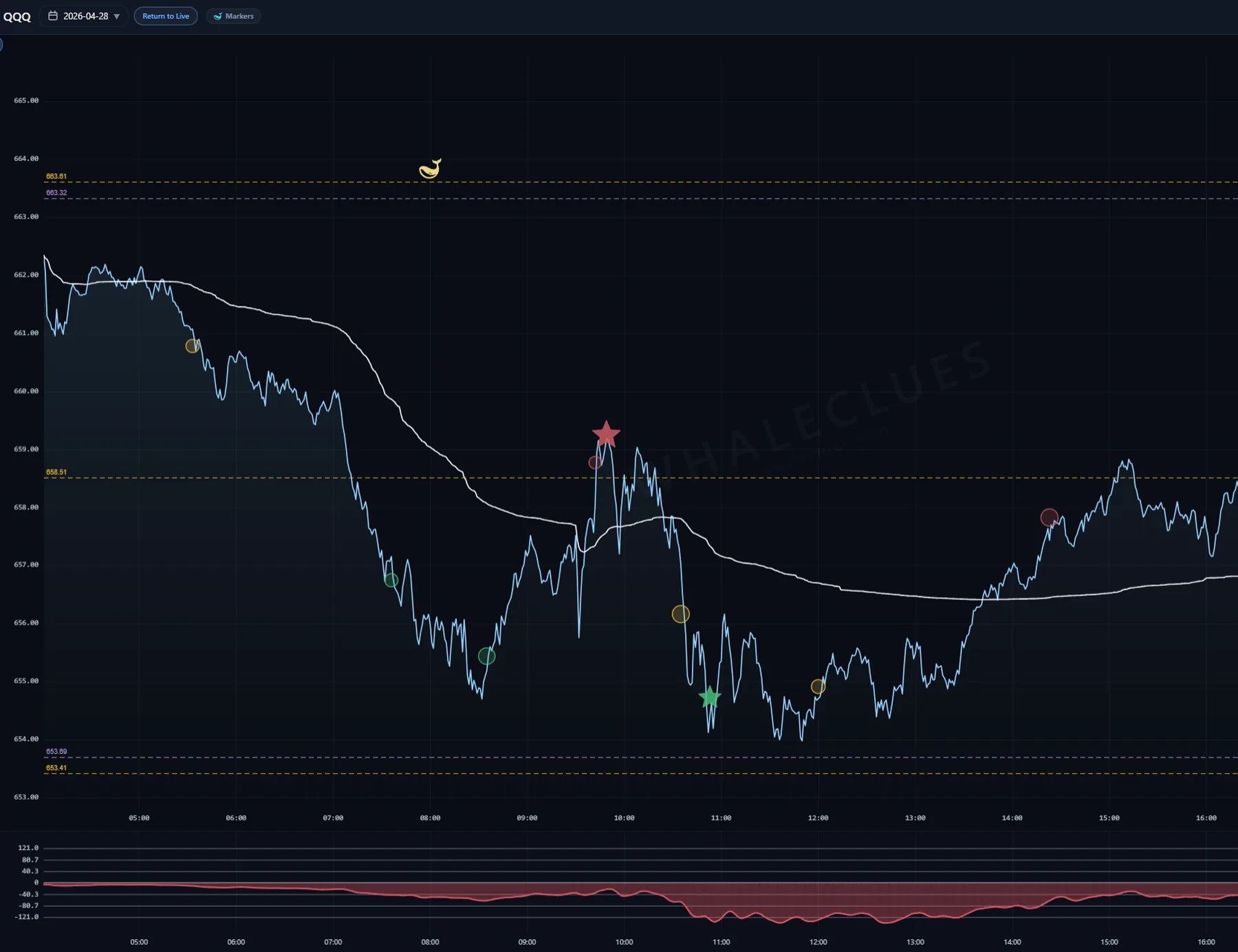Click the 665.00 price axis label
The height and width of the screenshot is (952, 1238).
(26, 100)
